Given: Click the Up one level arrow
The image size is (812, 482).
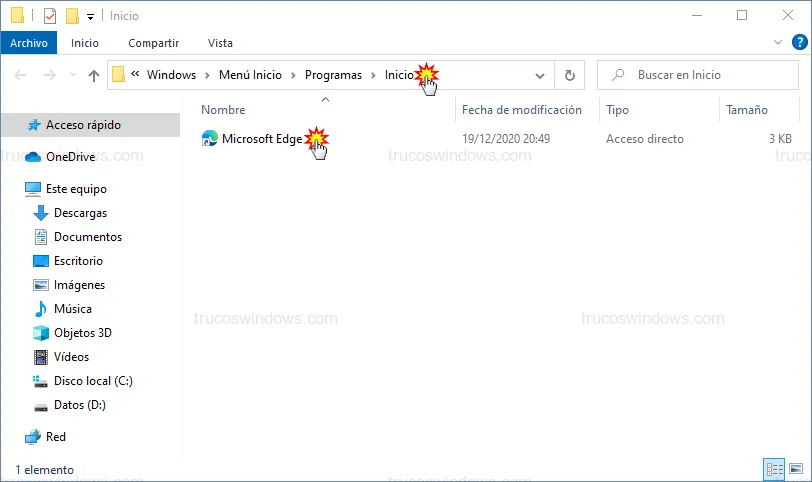Looking at the screenshot, I should click(94, 75).
